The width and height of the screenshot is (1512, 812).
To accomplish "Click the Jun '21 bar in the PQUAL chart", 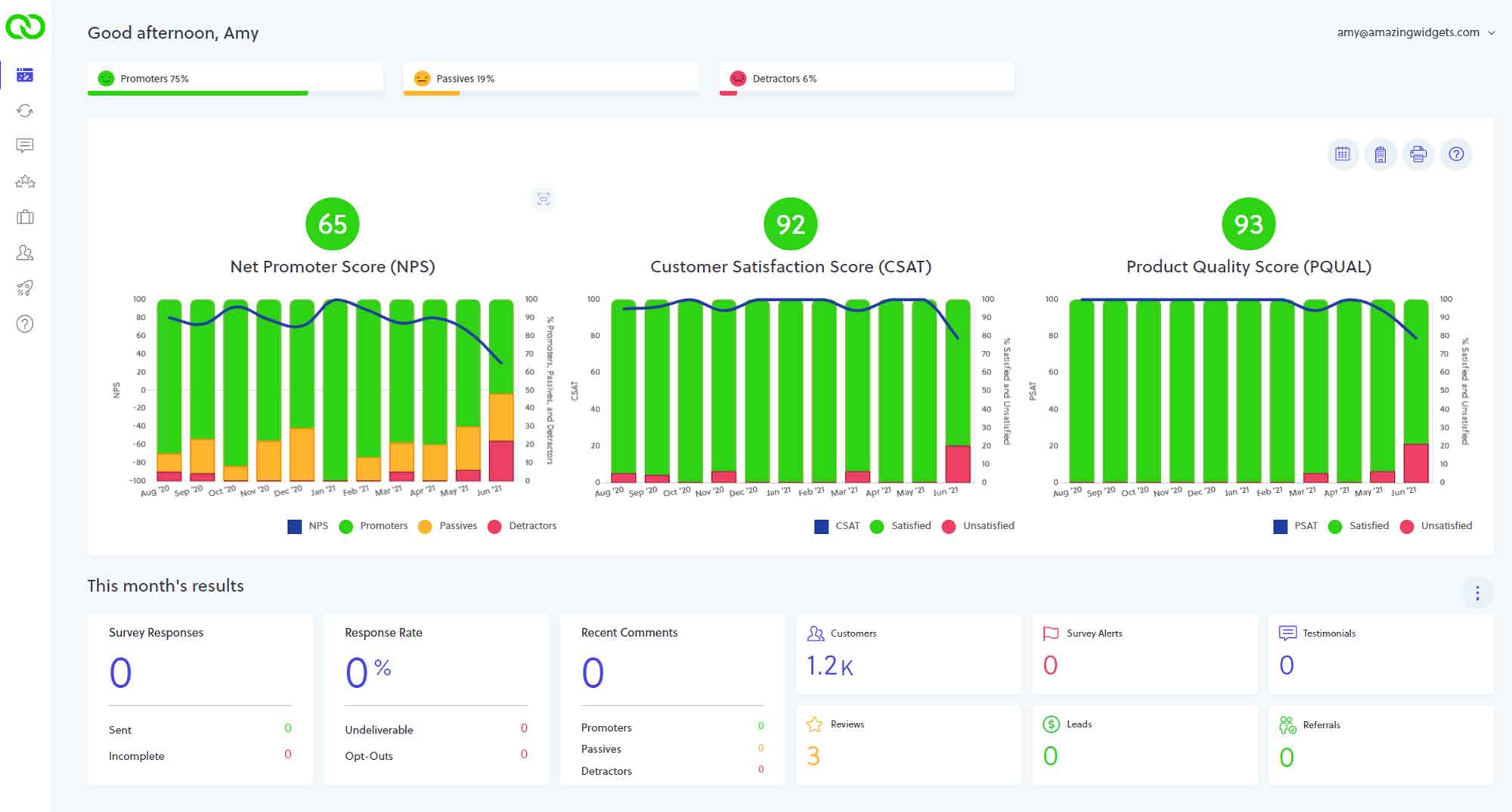I will [1416, 391].
